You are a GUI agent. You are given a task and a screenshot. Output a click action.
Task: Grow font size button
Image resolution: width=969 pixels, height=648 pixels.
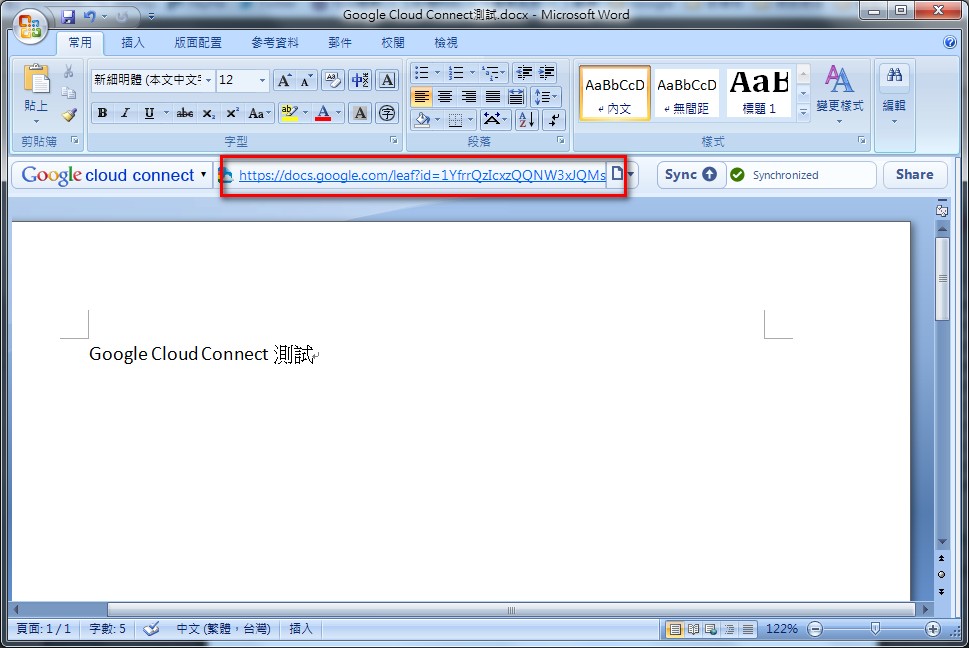[284, 80]
